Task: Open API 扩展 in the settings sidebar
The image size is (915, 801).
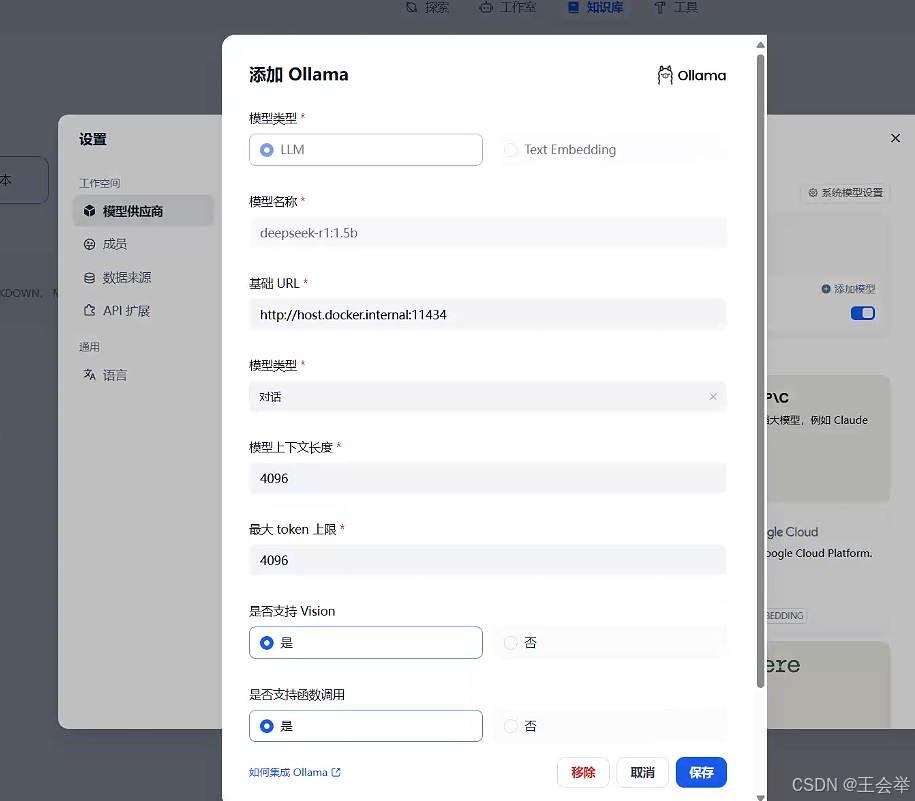Action: [143, 311]
